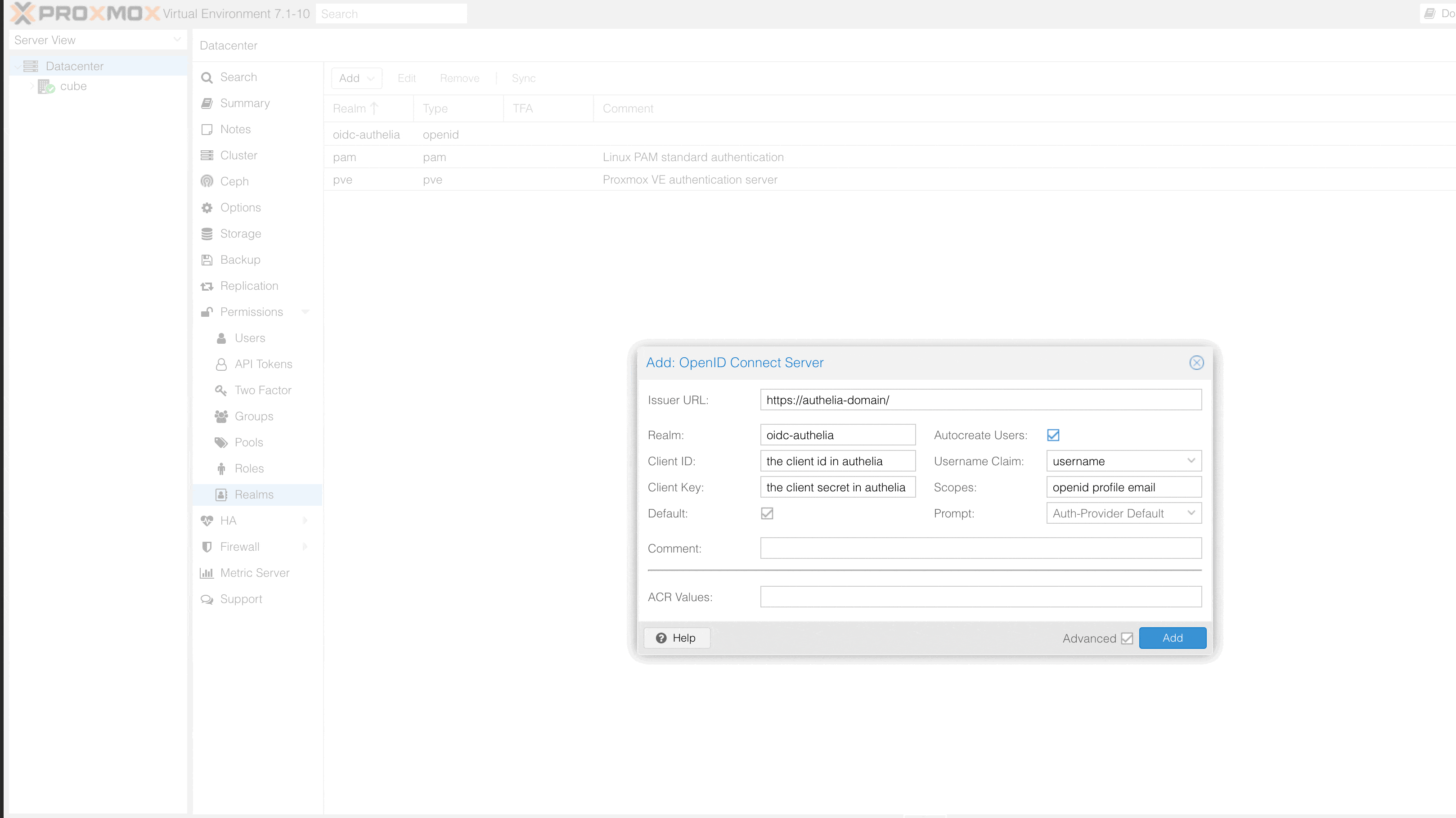Open the Two Factor menu item
The image size is (1456, 818).
(258, 390)
